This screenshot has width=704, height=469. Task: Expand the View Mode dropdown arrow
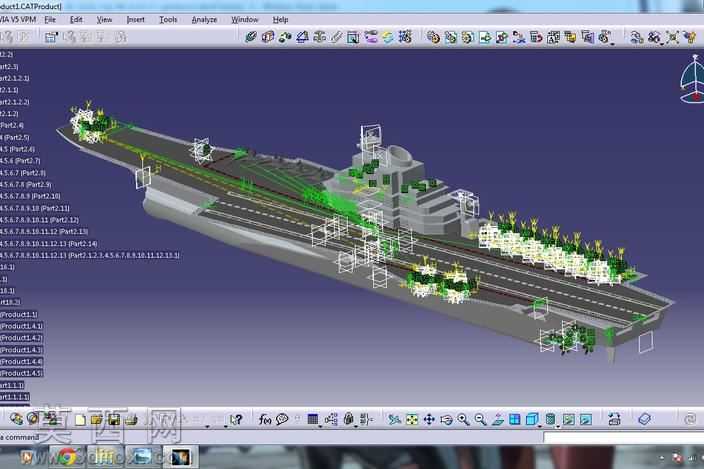(x=558, y=425)
